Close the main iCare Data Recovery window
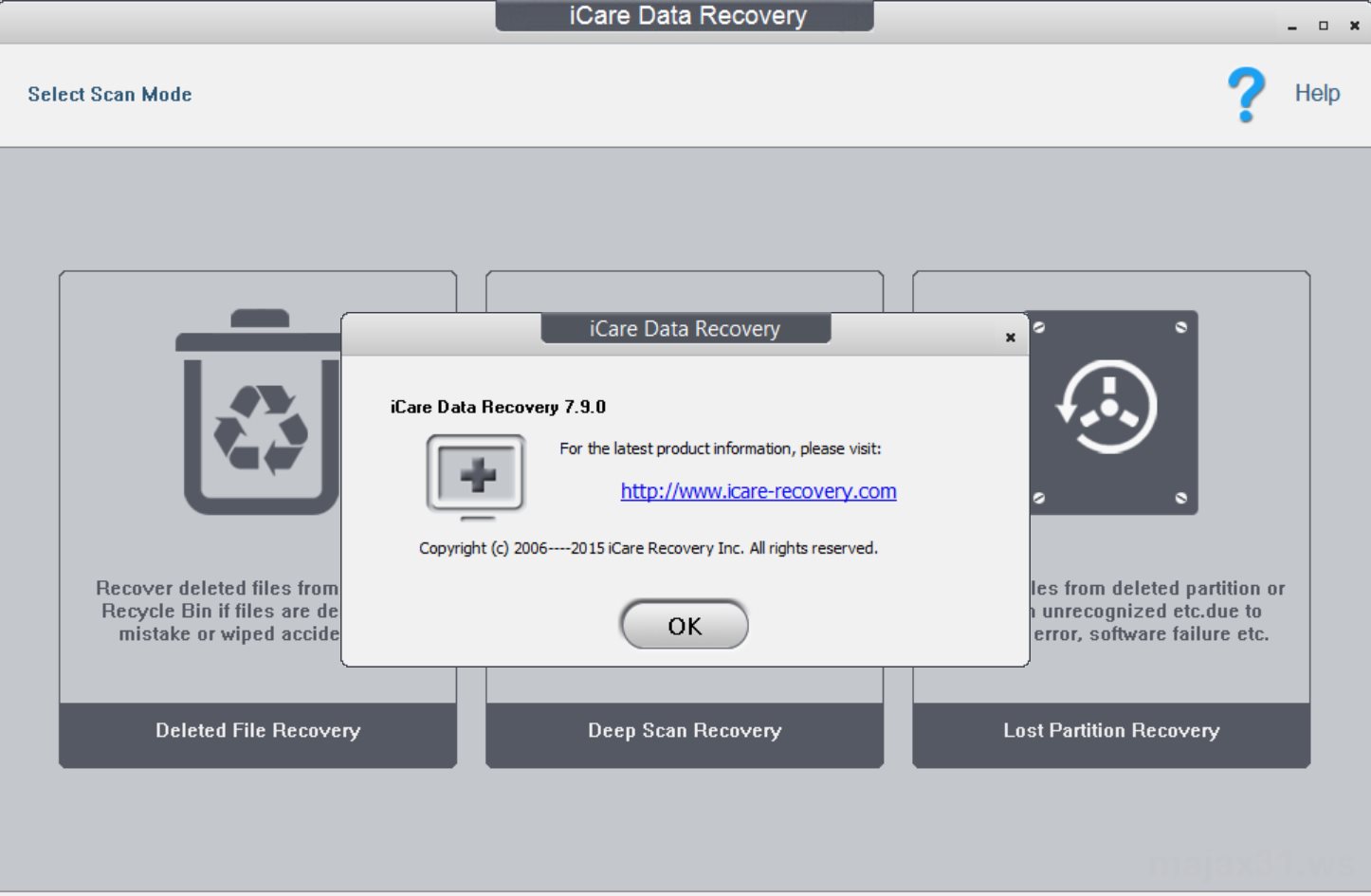The image size is (1371, 896). pyautogui.click(x=1354, y=26)
